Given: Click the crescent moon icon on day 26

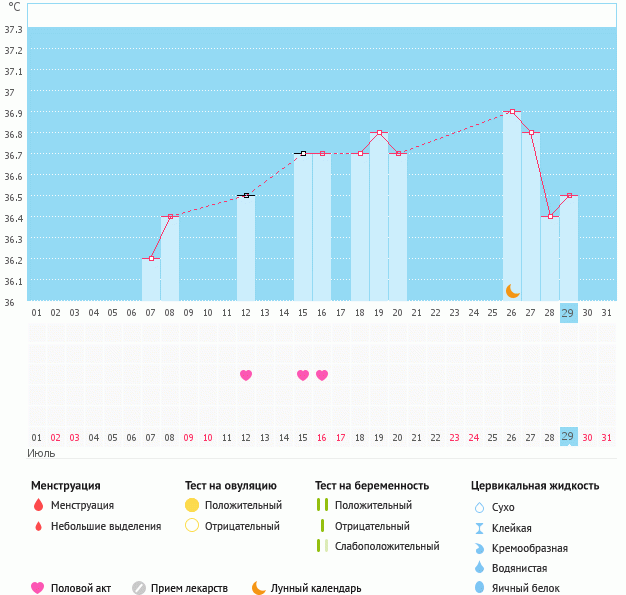Looking at the screenshot, I should click(512, 290).
